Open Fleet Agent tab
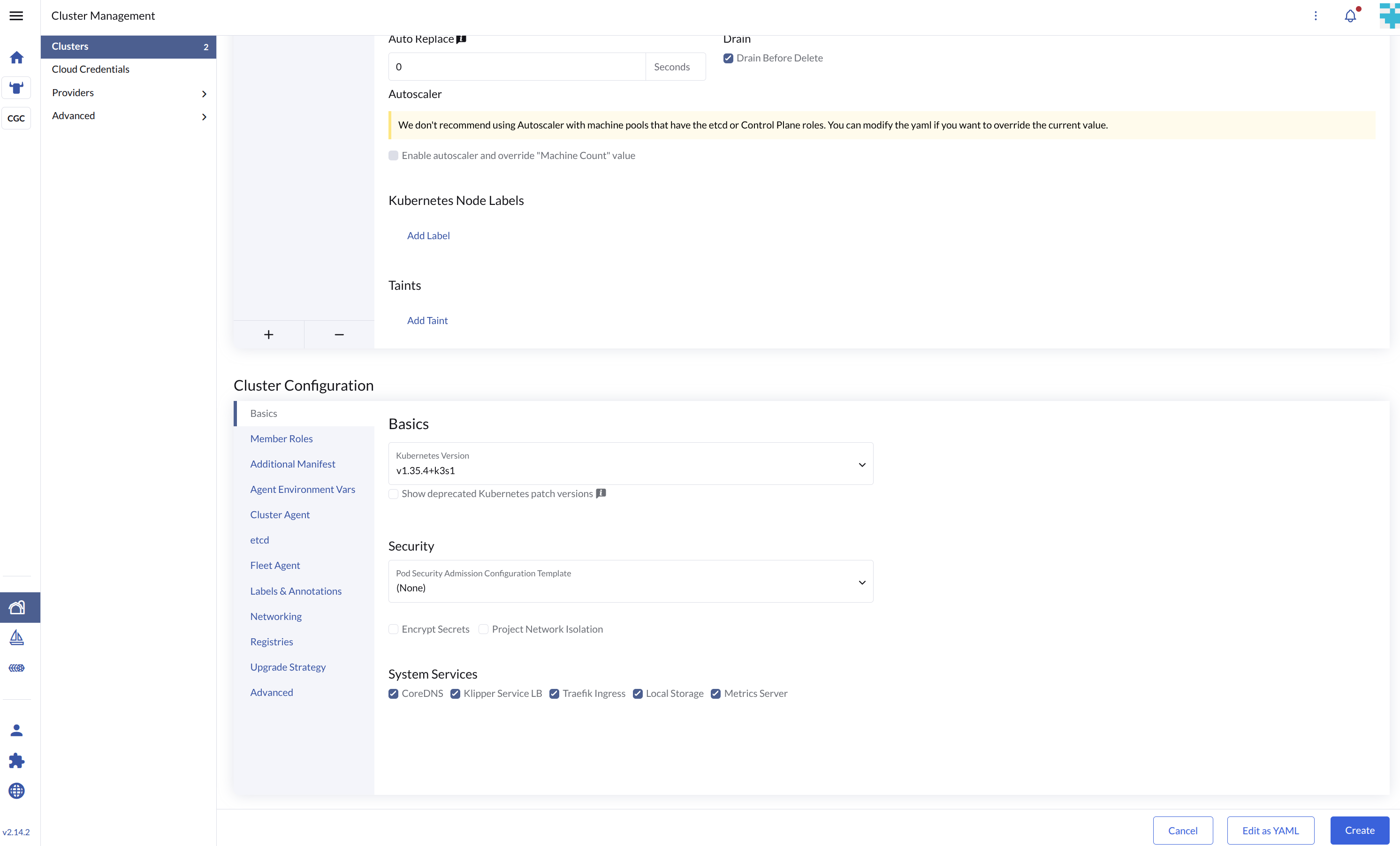 pyautogui.click(x=275, y=565)
